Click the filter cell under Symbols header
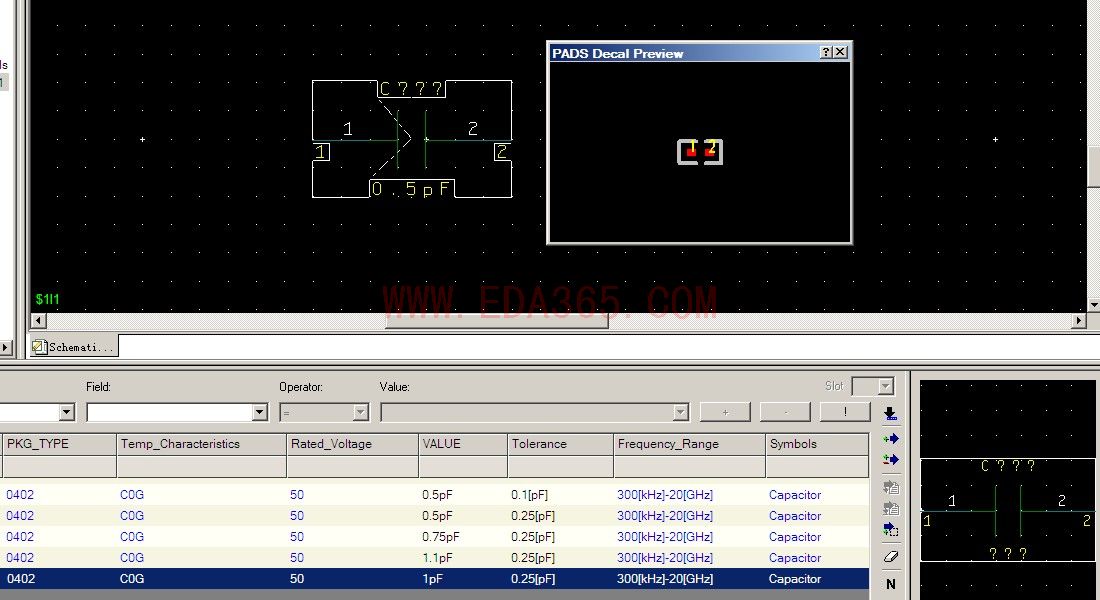 (x=817, y=467)
